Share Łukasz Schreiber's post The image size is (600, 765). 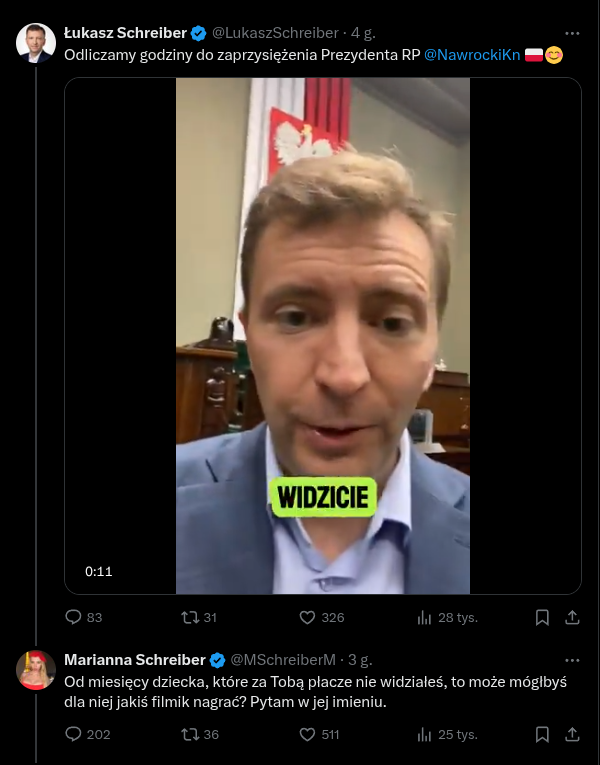[x=573, y=617]
